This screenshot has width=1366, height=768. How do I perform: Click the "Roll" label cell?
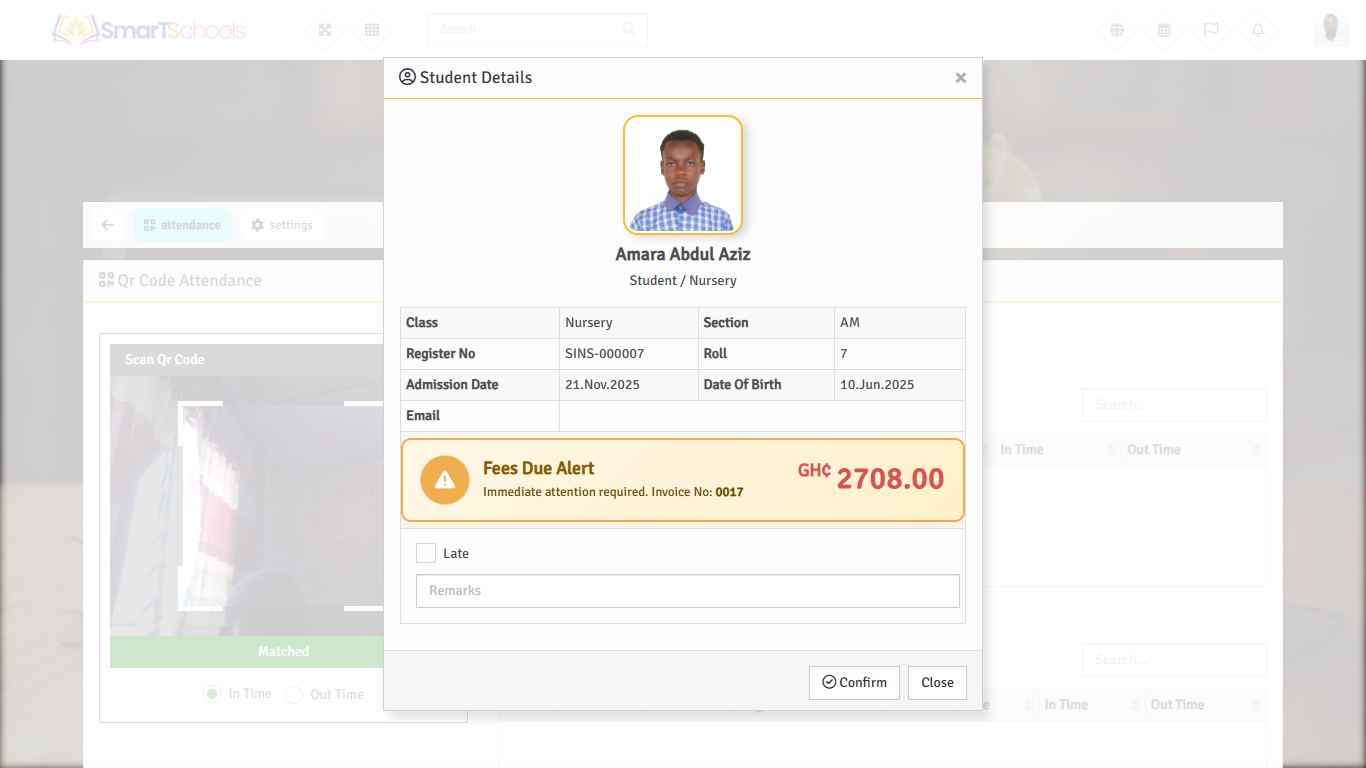point(766,354)
